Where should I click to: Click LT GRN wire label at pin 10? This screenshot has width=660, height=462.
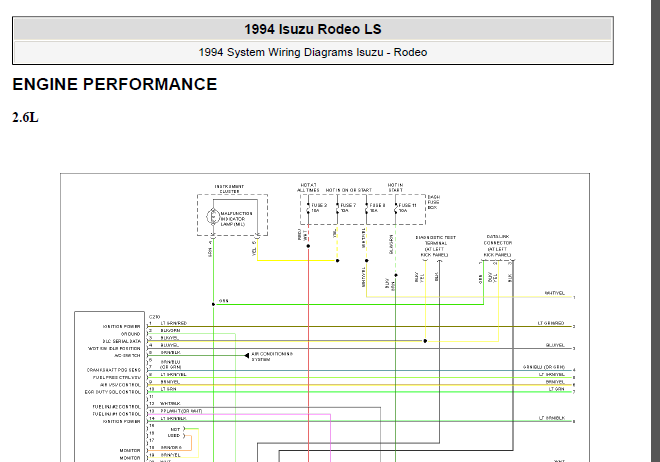coord(168,389)
